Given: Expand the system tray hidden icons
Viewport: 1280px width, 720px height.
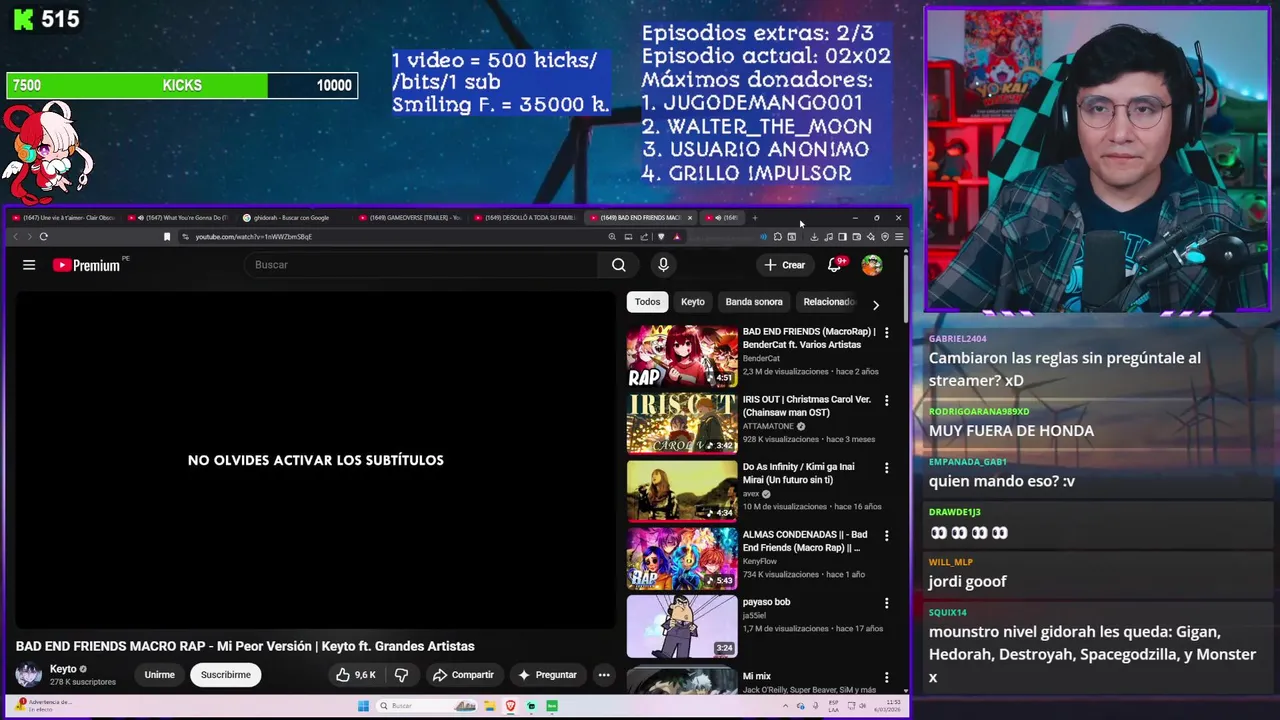Looking at the screenshot, I should [785, 706].
